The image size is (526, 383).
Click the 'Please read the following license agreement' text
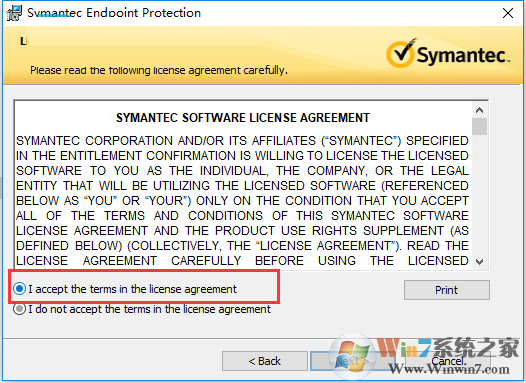[x=159, y=70]
